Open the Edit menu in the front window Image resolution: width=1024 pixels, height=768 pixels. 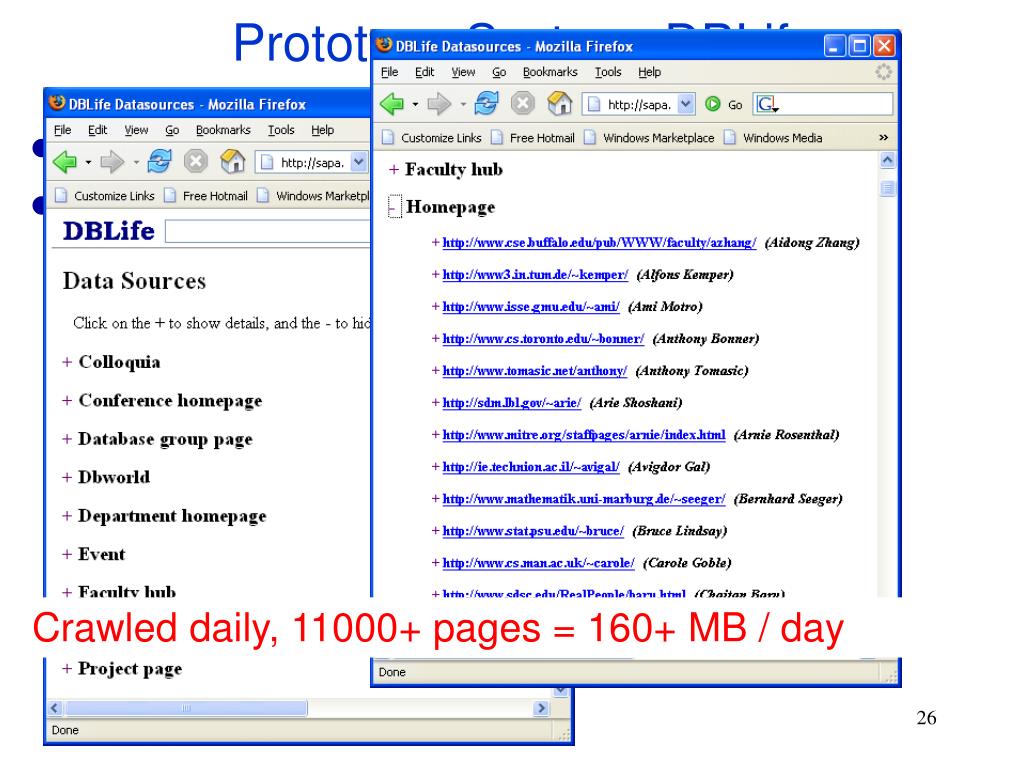pyautogui.click(x=424, y=72)
